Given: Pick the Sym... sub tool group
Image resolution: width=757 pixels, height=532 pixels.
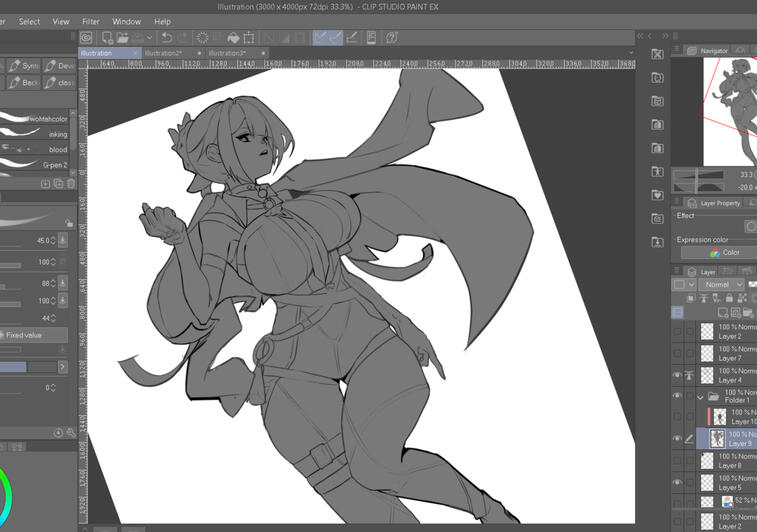Looking at the screenshot, I should [23, 66].
